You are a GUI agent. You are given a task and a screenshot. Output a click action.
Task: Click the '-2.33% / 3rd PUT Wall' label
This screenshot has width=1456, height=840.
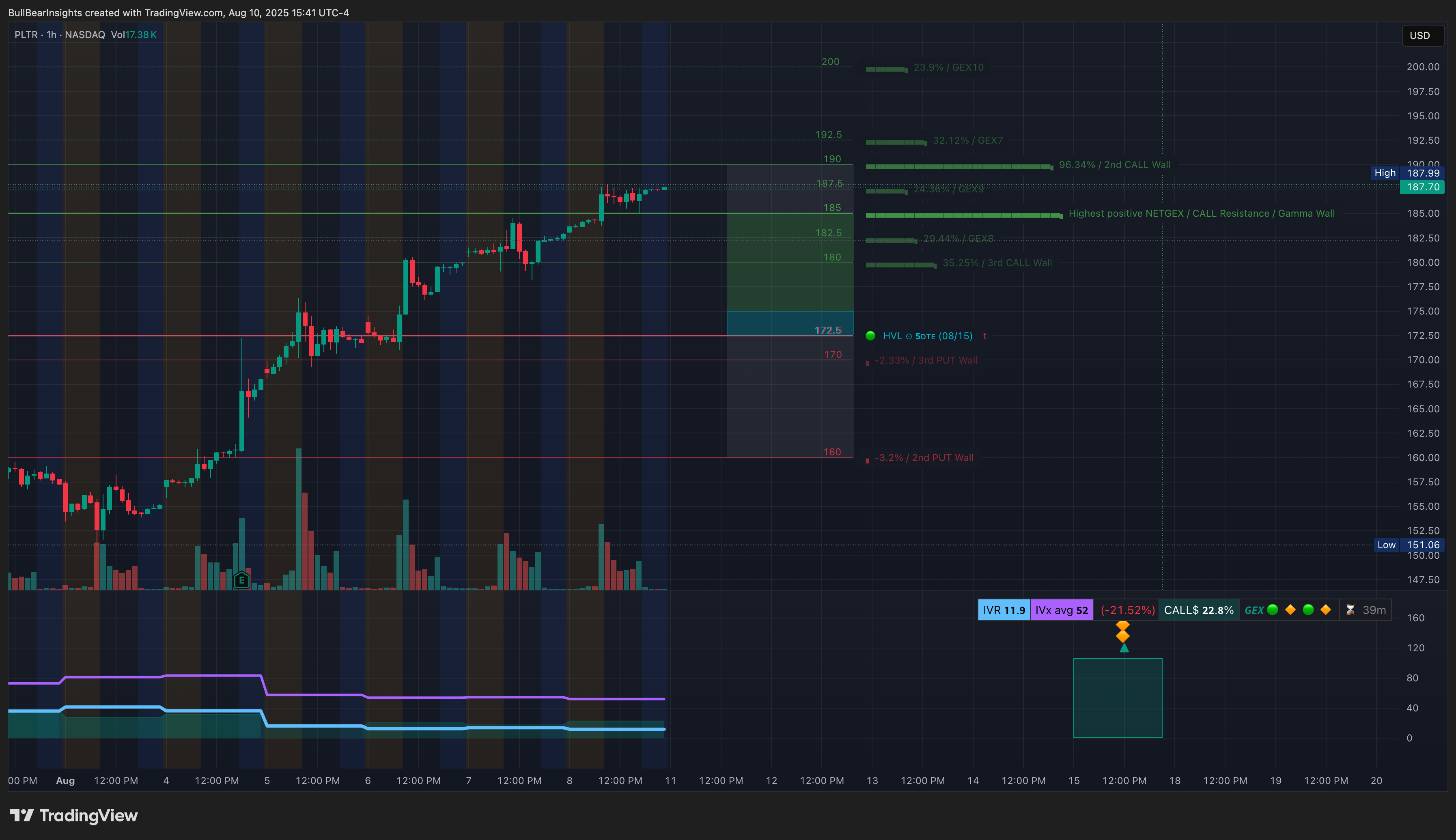click(926, 361)
